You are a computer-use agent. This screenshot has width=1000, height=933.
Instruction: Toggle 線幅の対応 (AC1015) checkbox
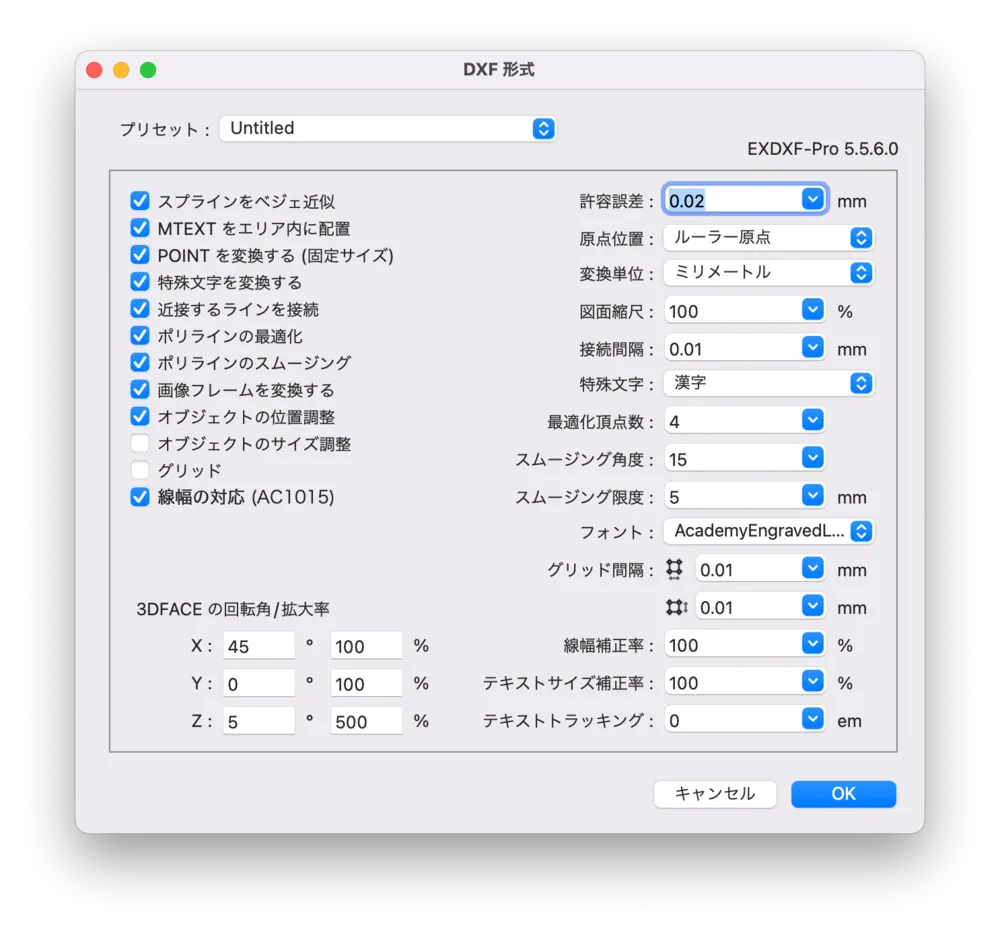(140, 497)
